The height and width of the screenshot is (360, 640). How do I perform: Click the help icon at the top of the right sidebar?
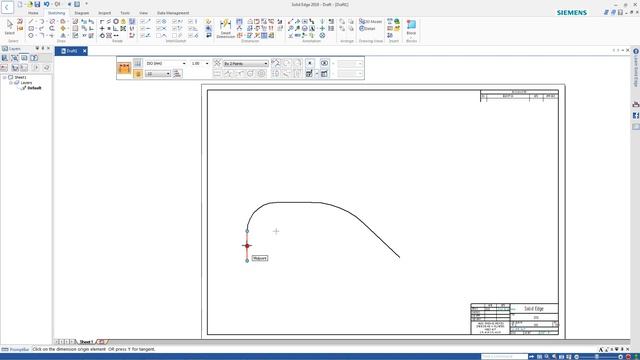(636, 51)
